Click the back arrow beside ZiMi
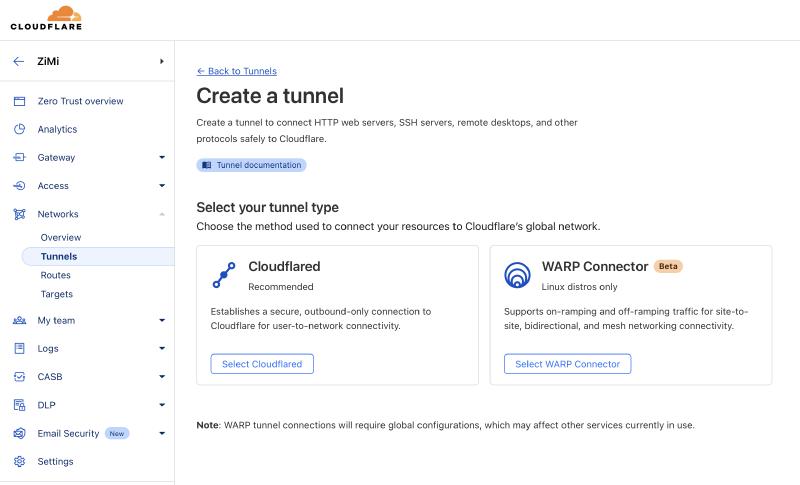Screen dimensions: 800x485 (18, 61)
